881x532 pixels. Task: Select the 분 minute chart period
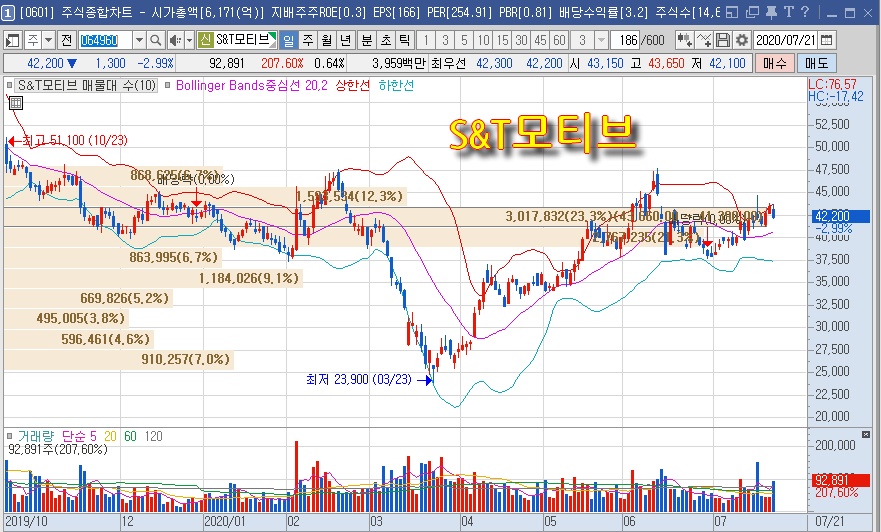(366, 40)
